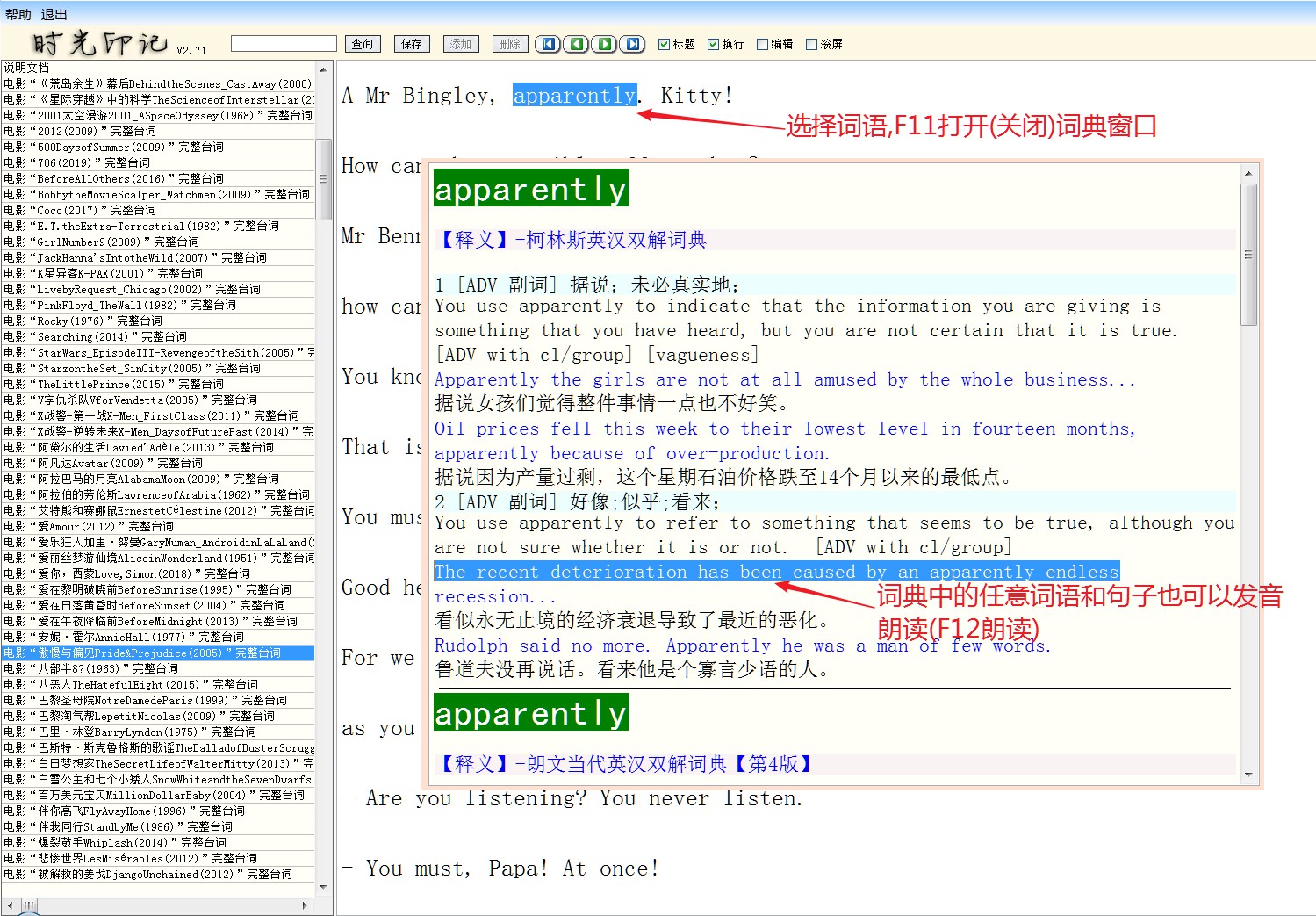Click the script line '- You must, Papa! At once!'

(x=500, y=869)
